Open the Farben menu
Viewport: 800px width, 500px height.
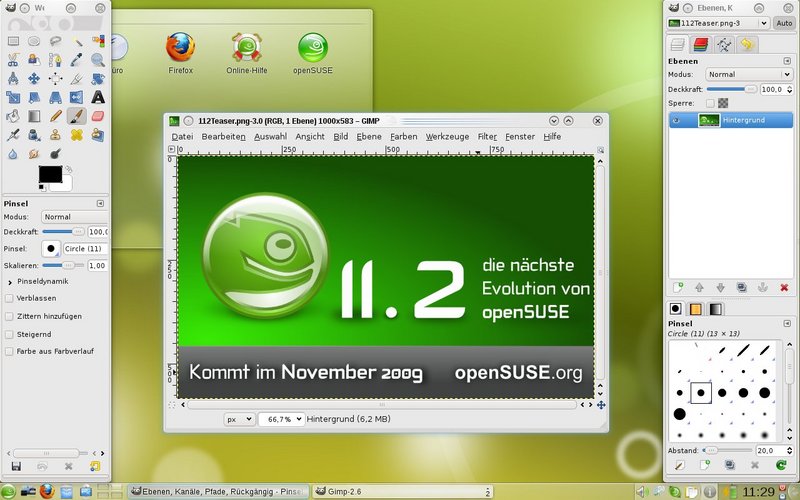point(404,137)
